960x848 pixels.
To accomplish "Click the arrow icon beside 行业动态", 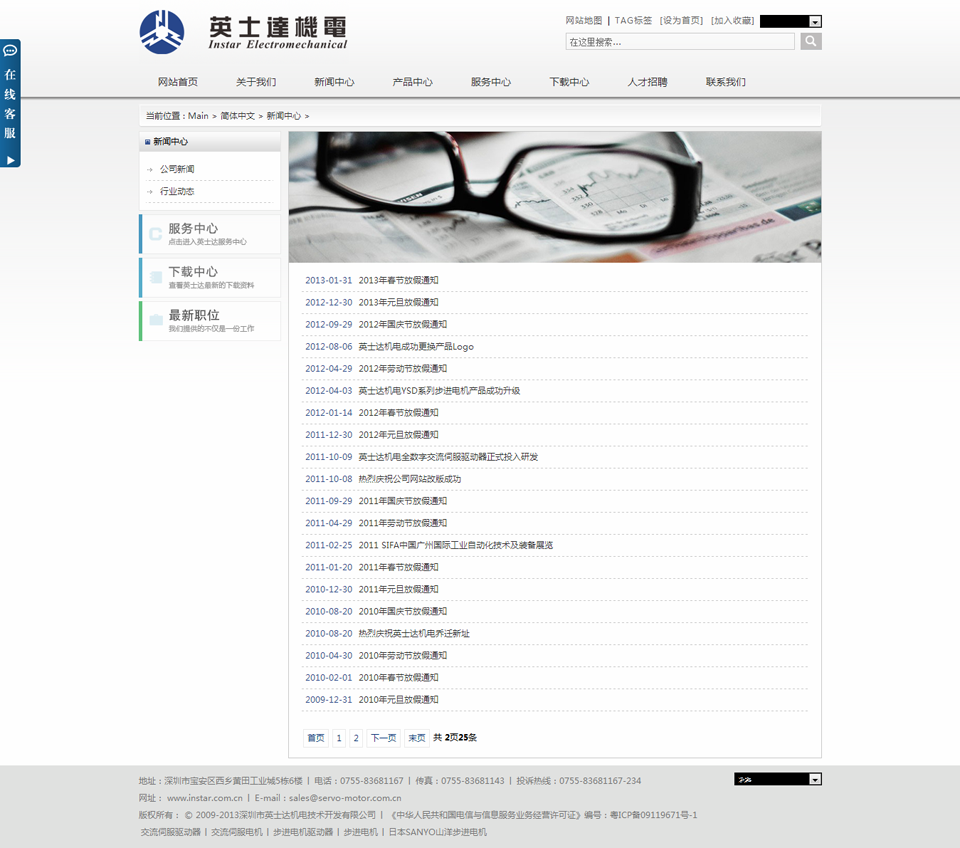I will pos(150,192).
